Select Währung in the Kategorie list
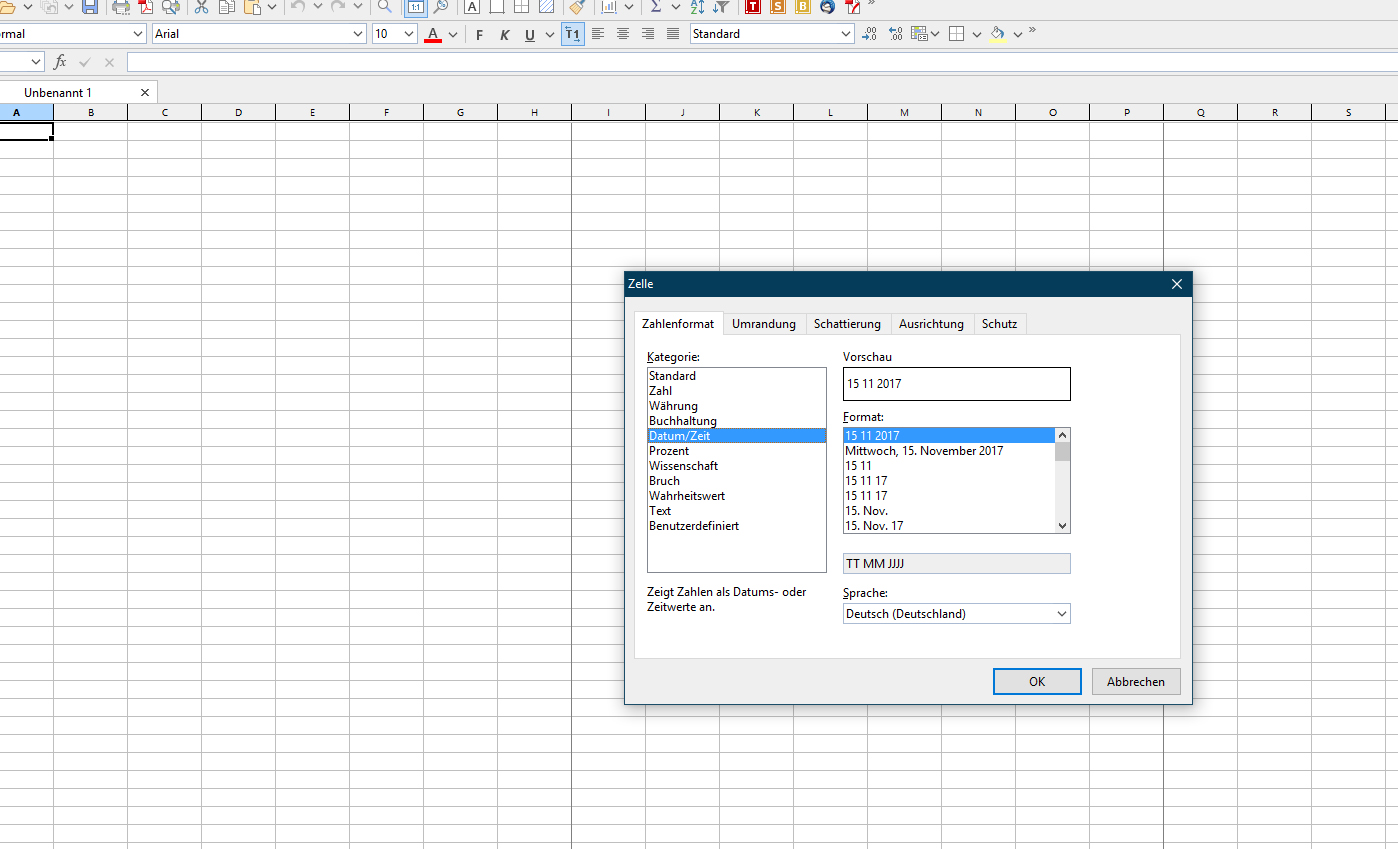The height and width of the screenshot is (849, 1398). [673, 406]
